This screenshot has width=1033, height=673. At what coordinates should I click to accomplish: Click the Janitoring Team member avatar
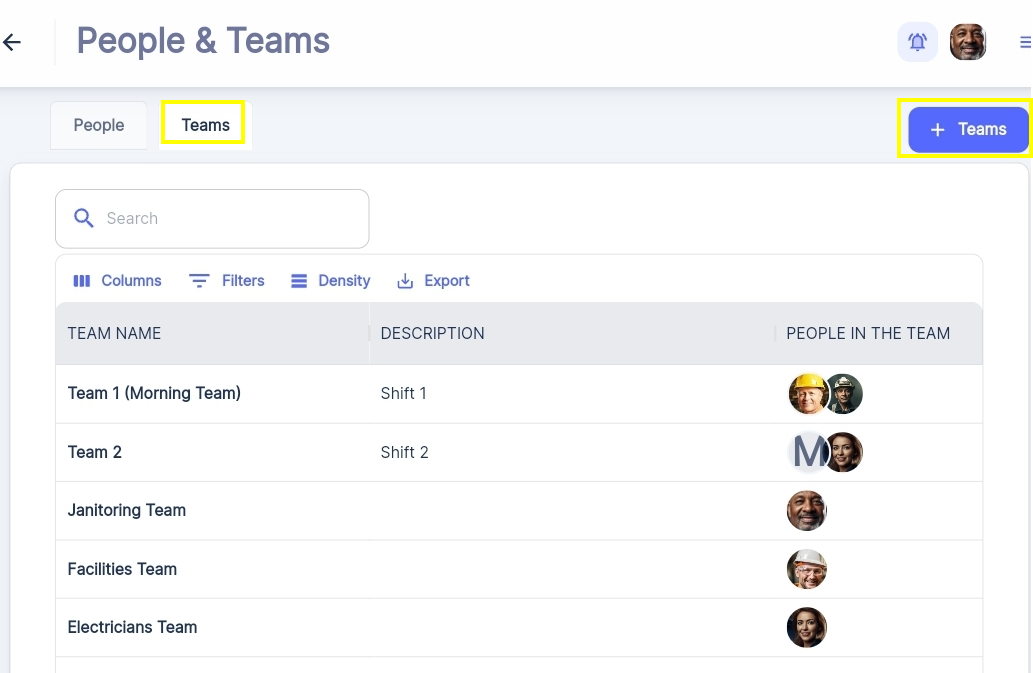806,511
